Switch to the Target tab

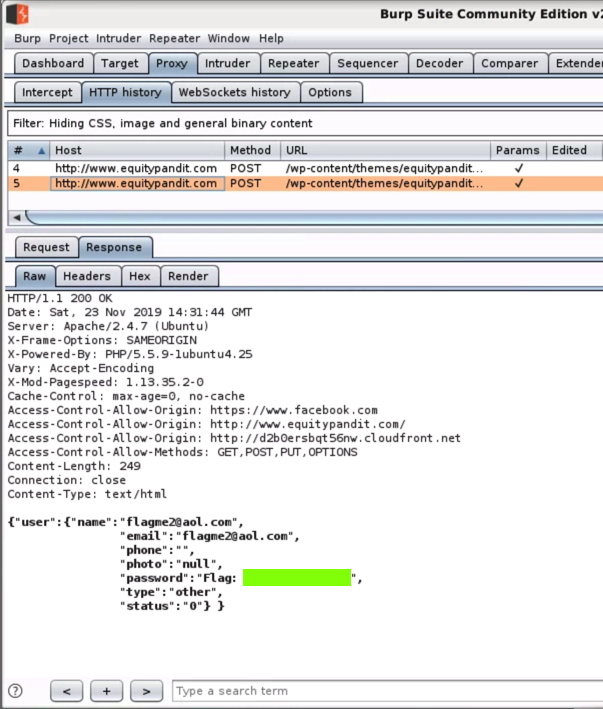pyautogui.click(x=120, y=63)
